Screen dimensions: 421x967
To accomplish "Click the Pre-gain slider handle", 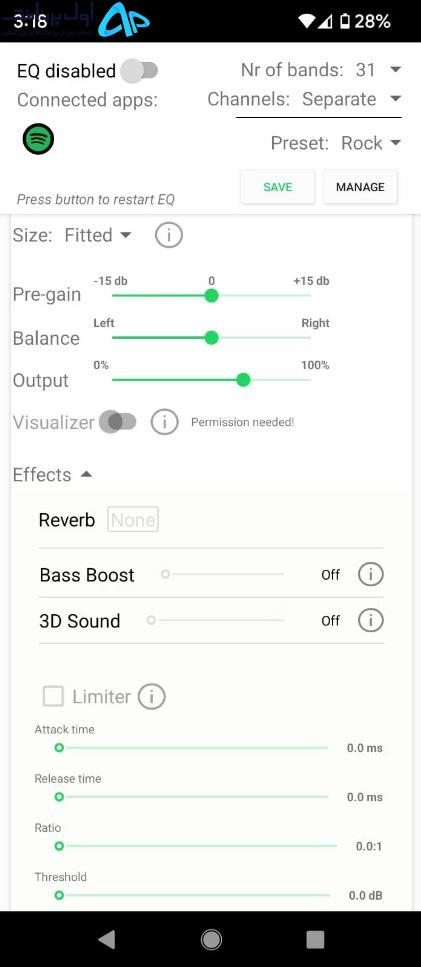I will 211,296.
